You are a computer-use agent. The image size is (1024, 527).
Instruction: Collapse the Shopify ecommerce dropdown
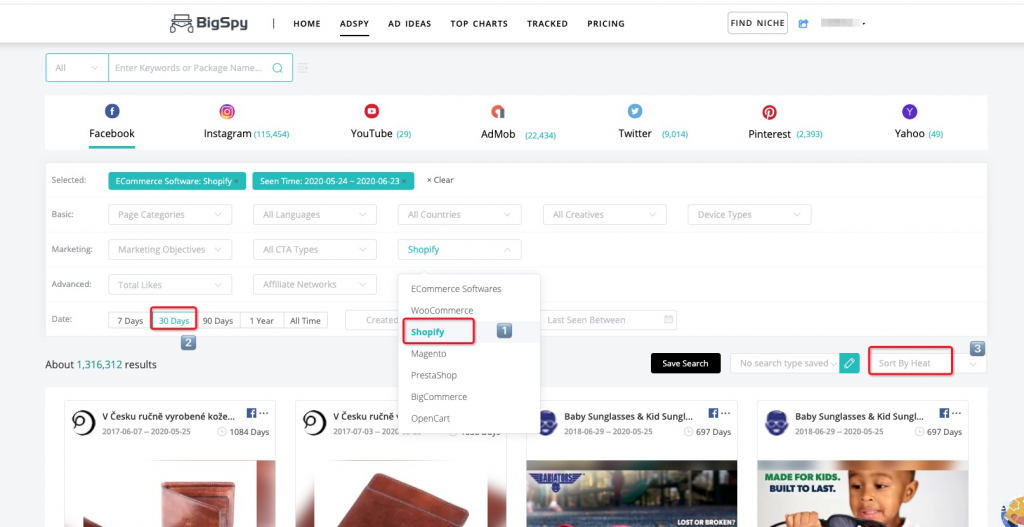click(460, 249)
